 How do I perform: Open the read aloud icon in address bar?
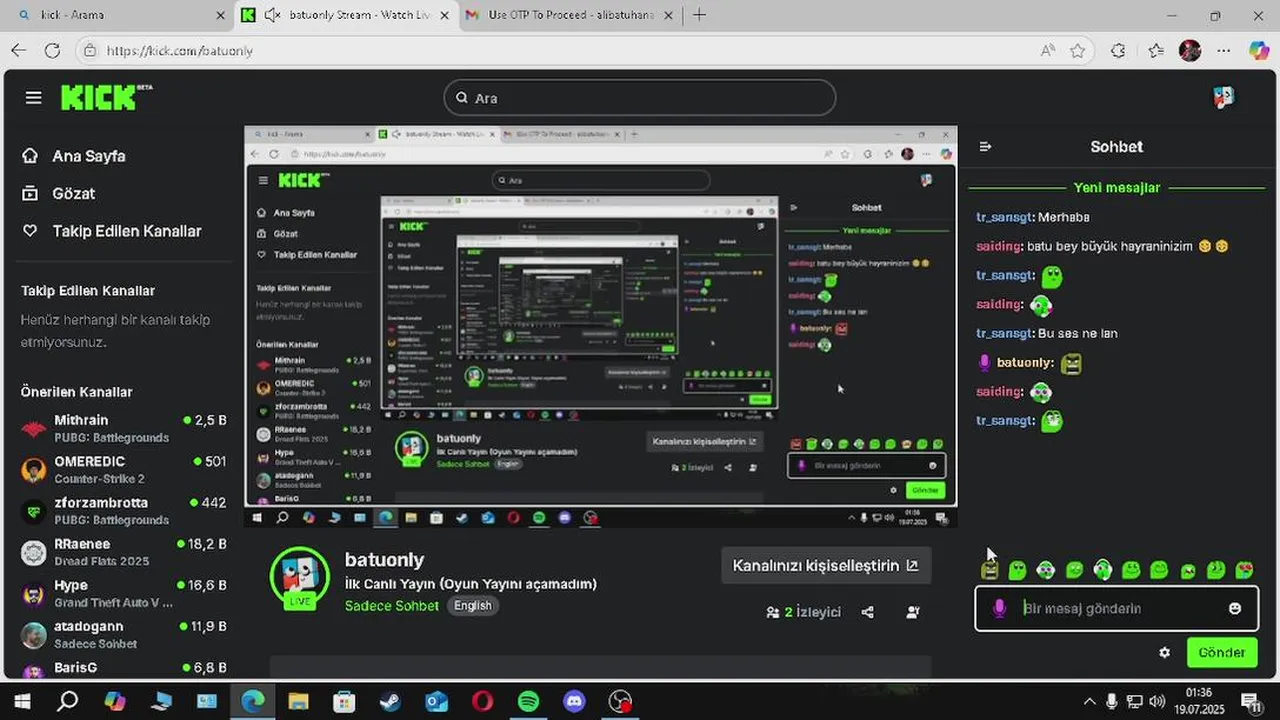pyautogui.click(x=1047, y=50)
